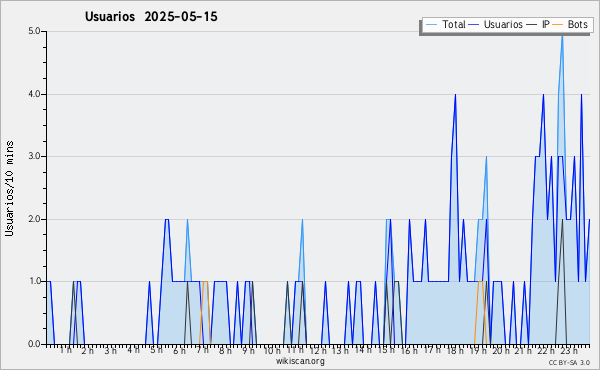The height and width of the screenshot is (370, 600).
Task: Click the '23 h' x-axis label
Action: pos(569,350)
